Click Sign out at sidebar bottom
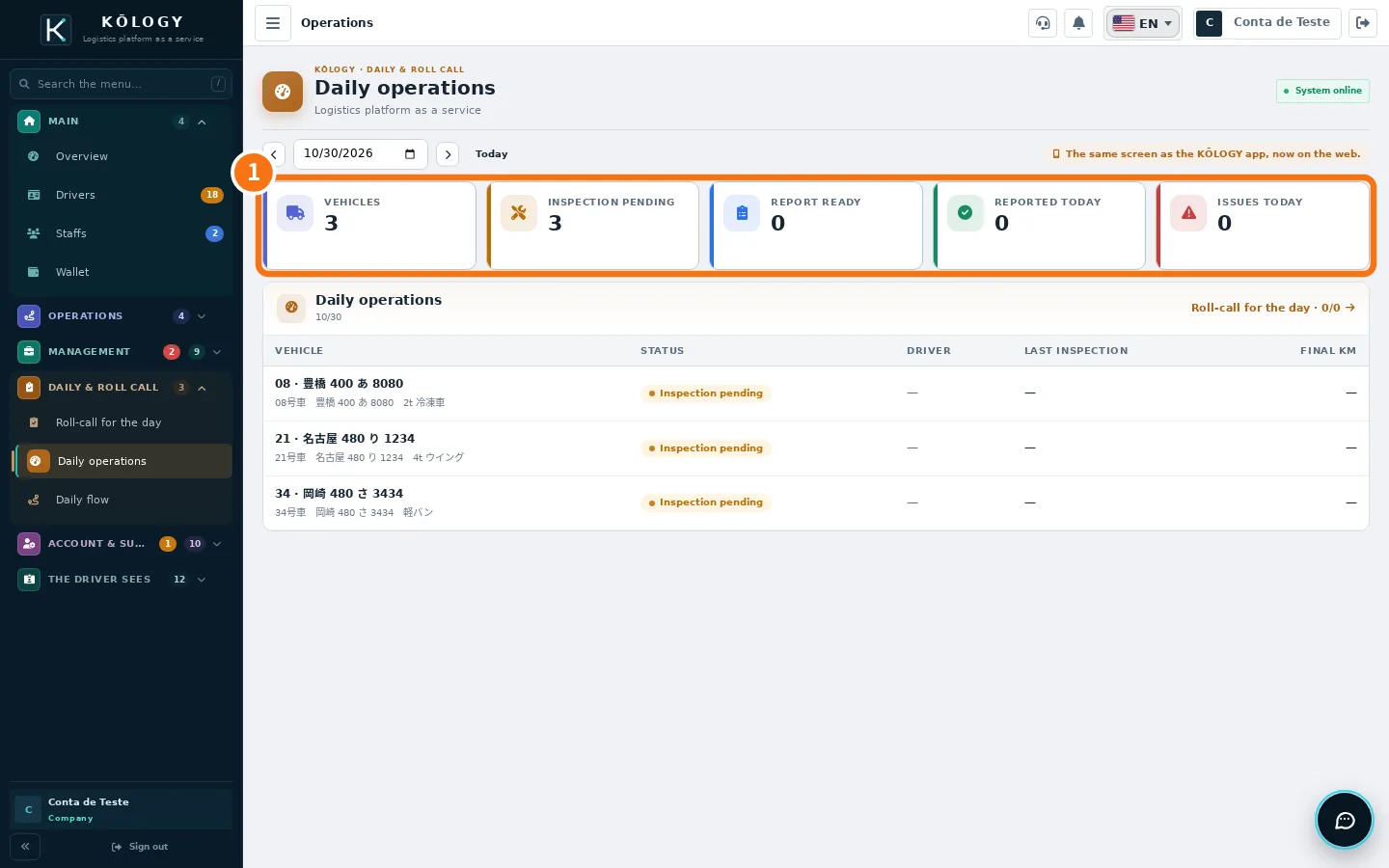 (140, 847)
